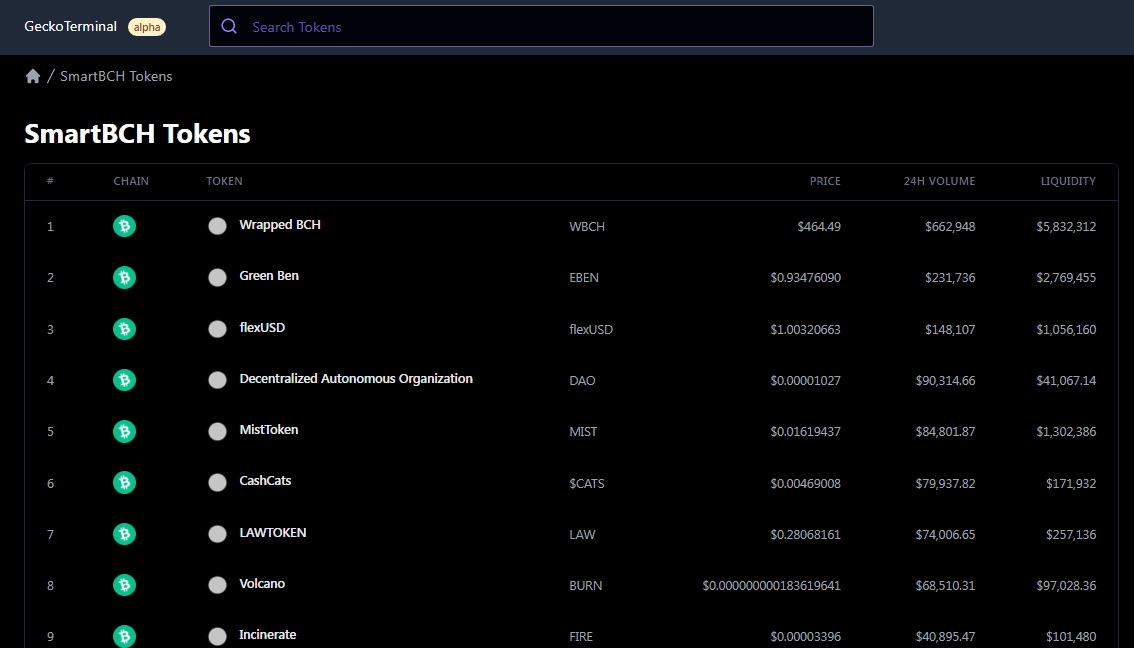The height and width of the screenshot is (648, 1134).
Task: Click the TOKEN column header
Action: click(x=224, y=181)
